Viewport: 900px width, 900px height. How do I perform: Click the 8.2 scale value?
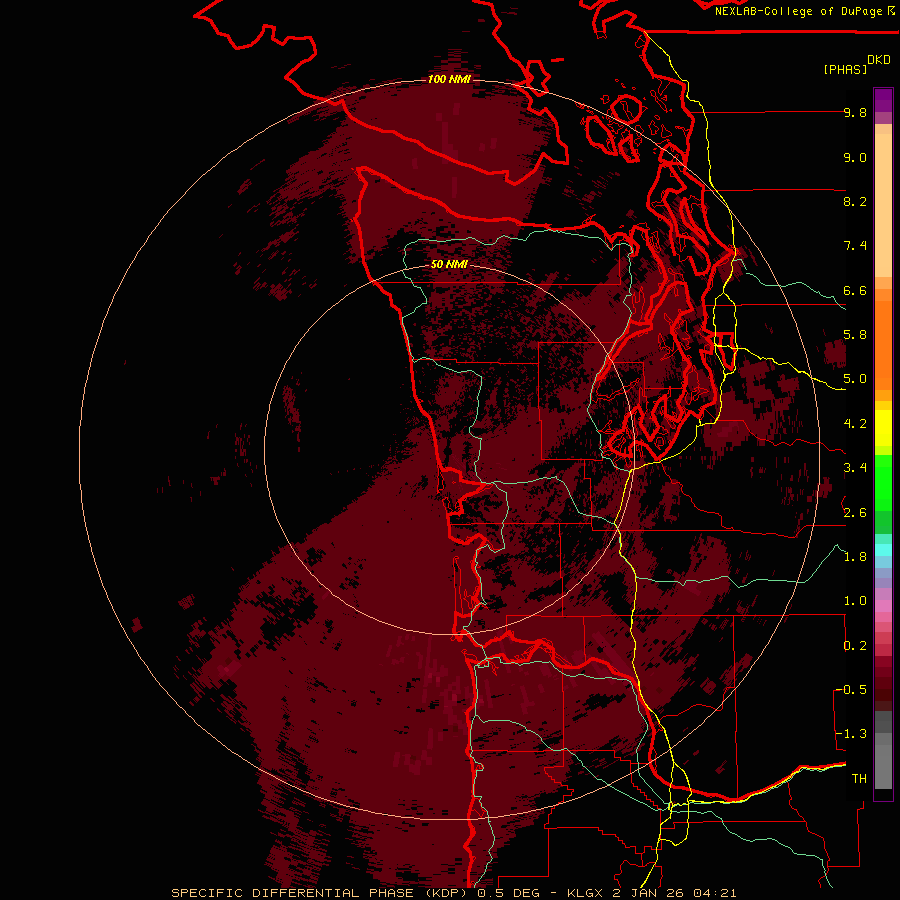[x=855, y=201]
